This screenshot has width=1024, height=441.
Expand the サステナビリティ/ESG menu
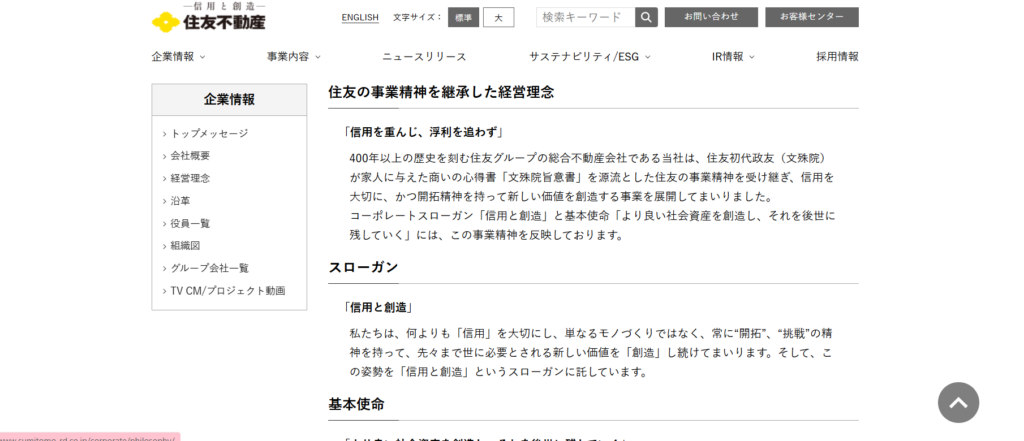[589, 57]
